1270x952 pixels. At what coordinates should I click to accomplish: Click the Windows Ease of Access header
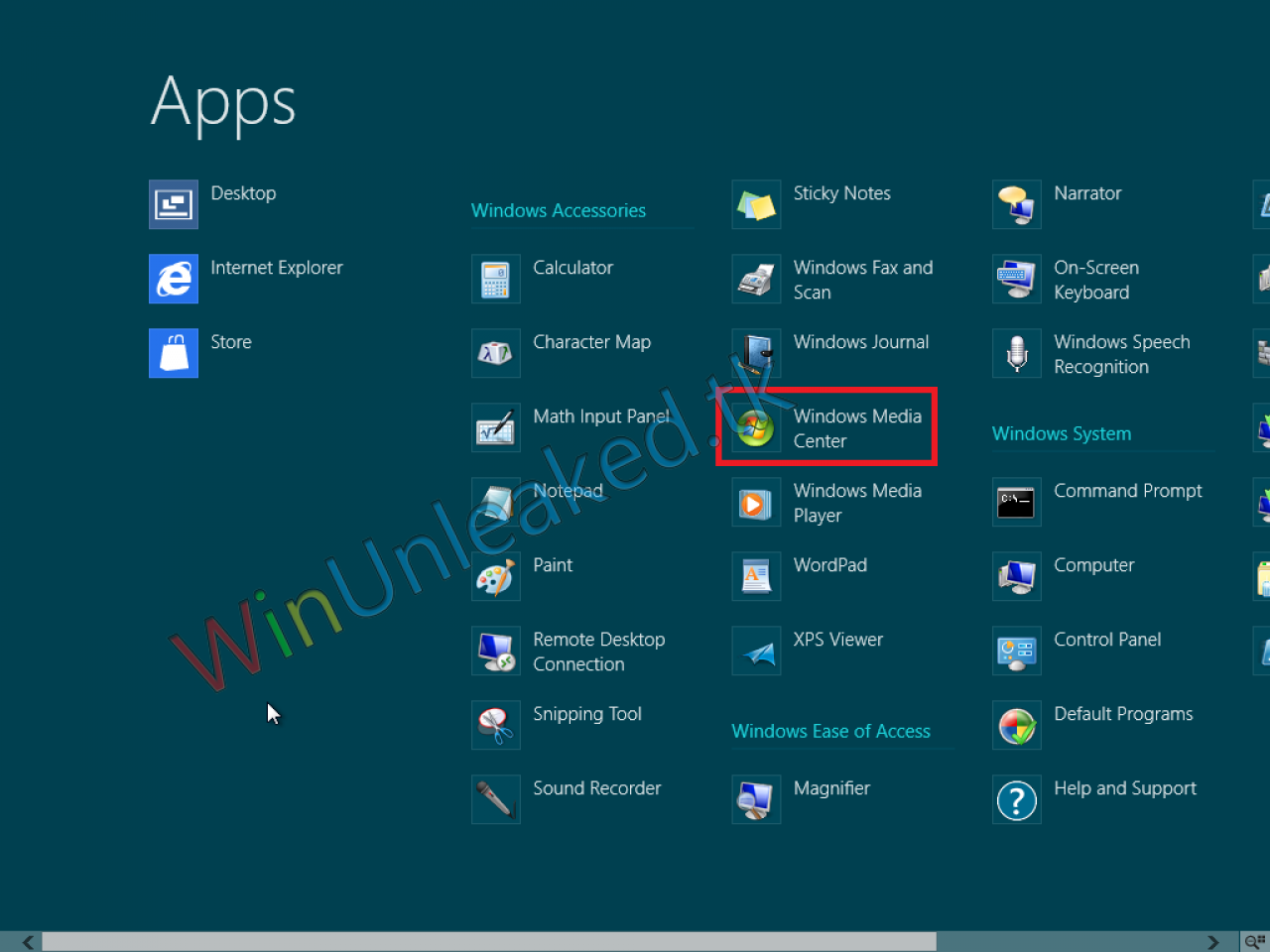(x=831, y=731)
